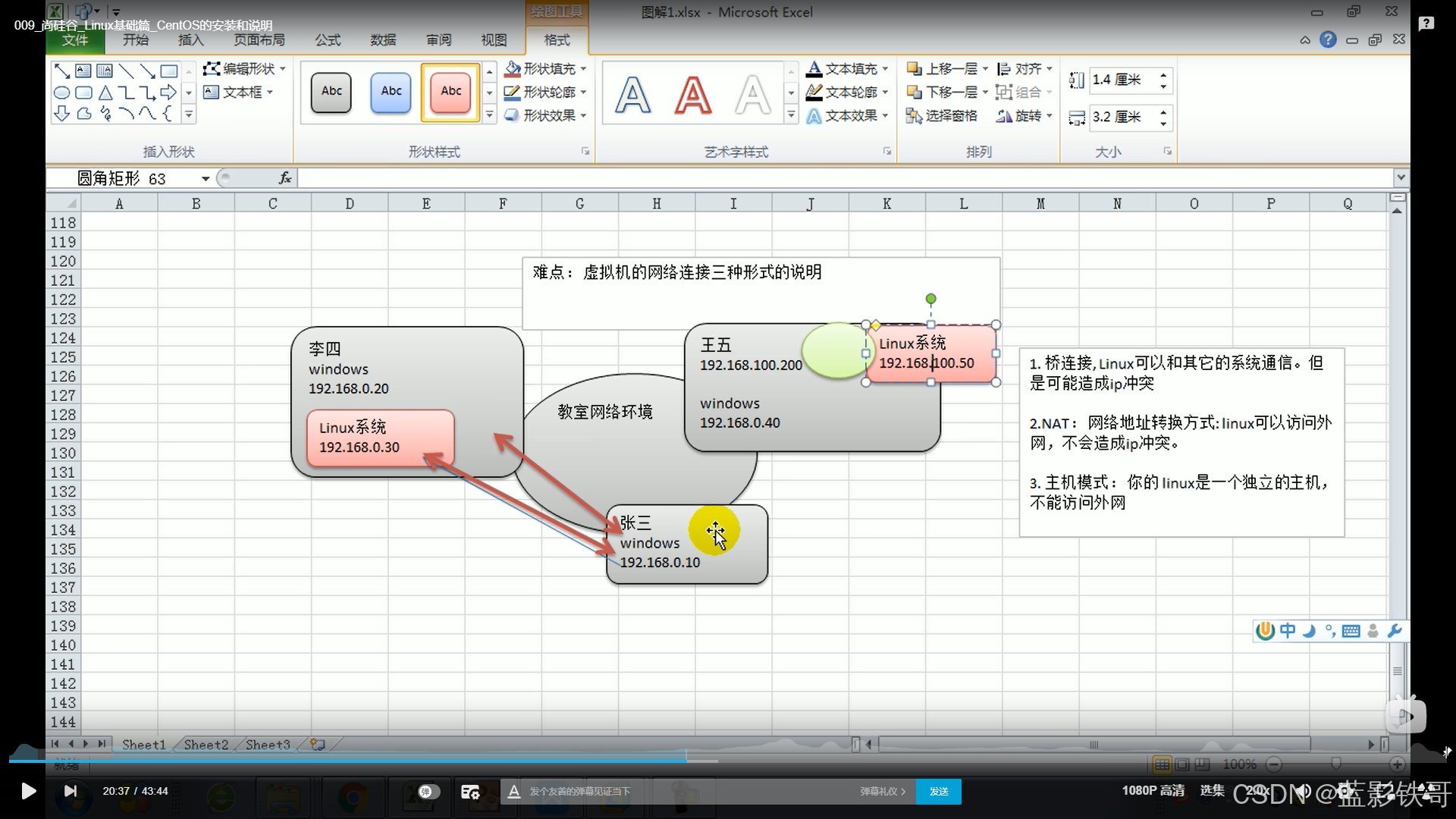
Task: Click the rotate (旋转) icon
Action: [x=1004, y=116]
